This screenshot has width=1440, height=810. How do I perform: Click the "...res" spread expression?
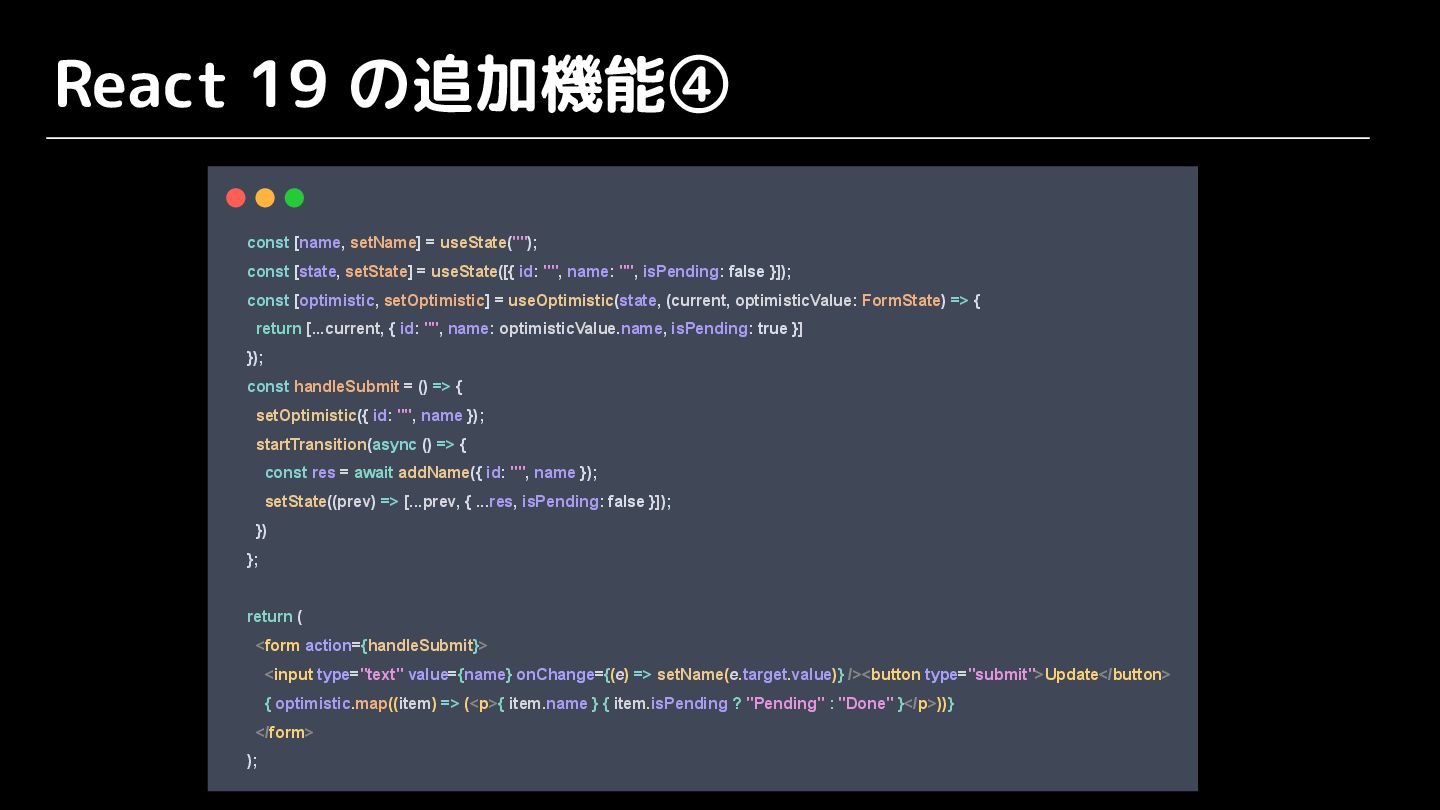(494, 502)
